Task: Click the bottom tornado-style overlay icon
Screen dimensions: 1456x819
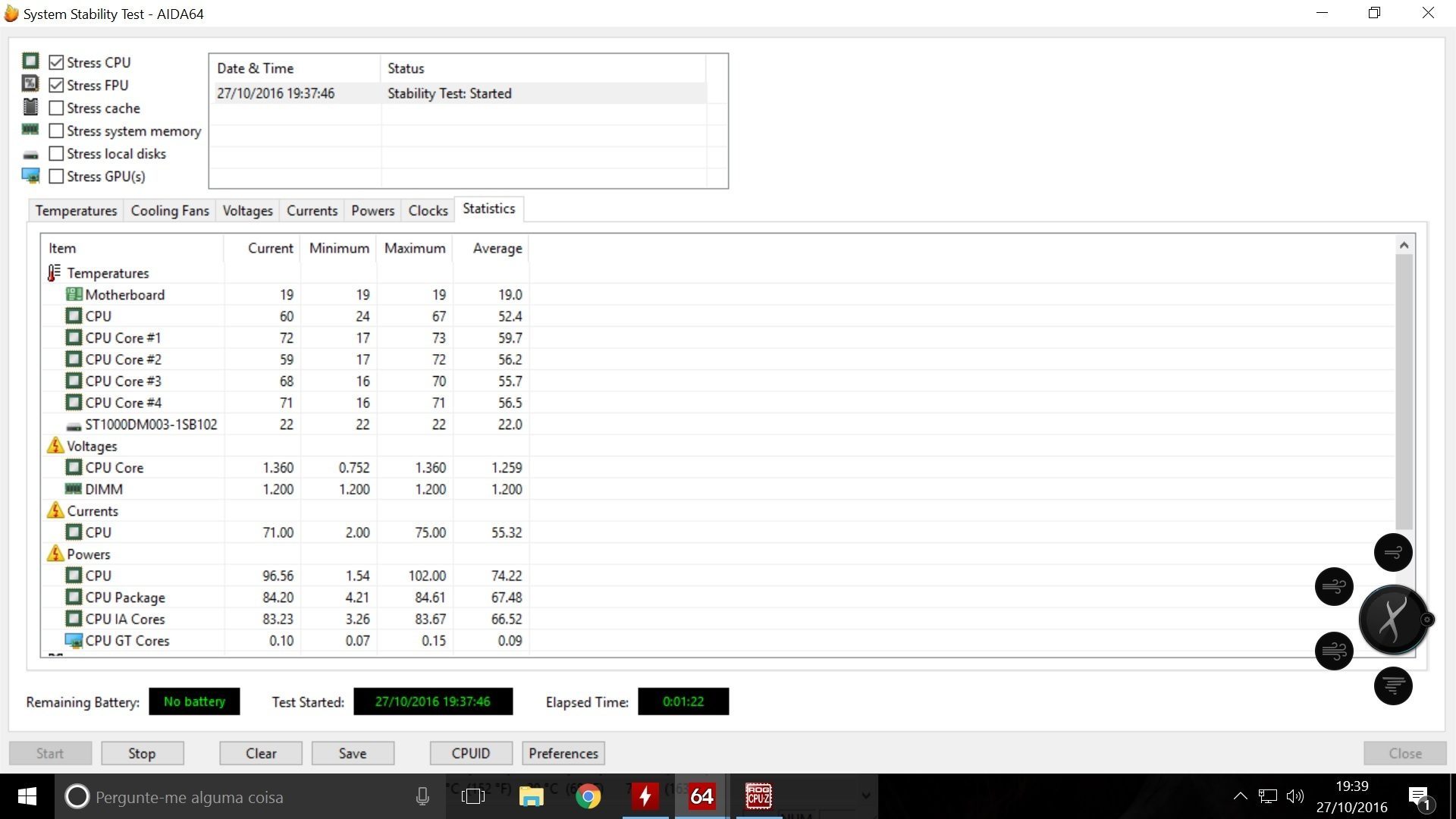Action: click(x=1393, y=686)
